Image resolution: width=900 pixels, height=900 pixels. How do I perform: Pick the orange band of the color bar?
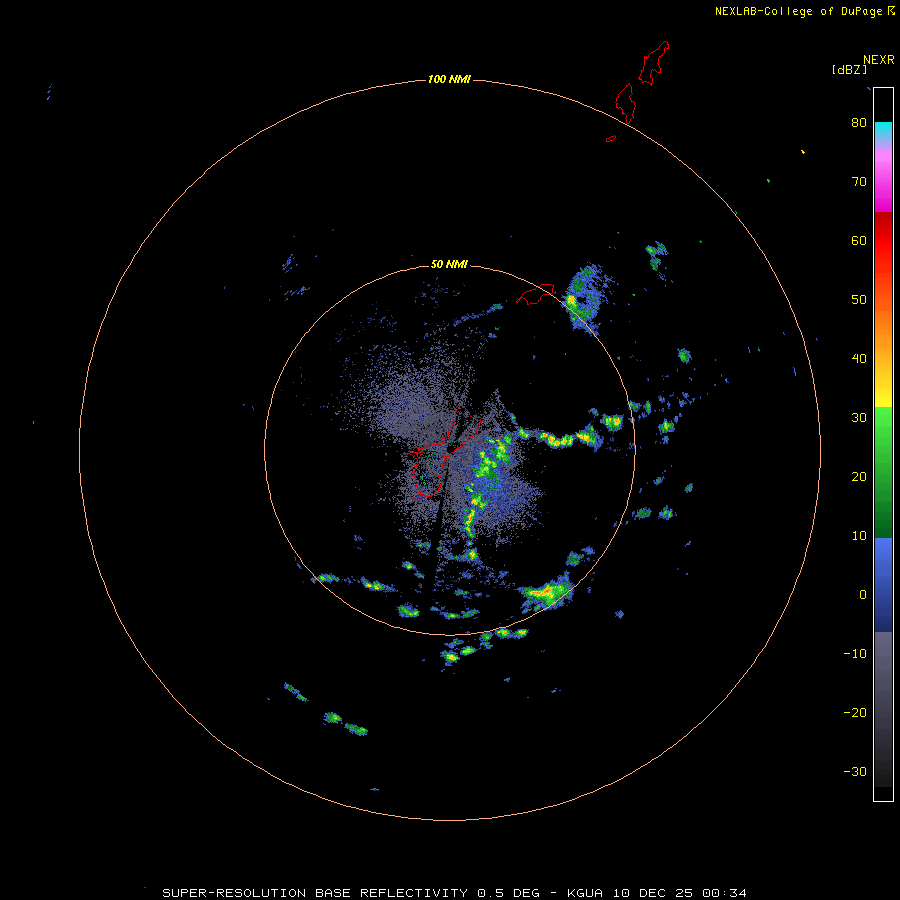pos(883,333)
